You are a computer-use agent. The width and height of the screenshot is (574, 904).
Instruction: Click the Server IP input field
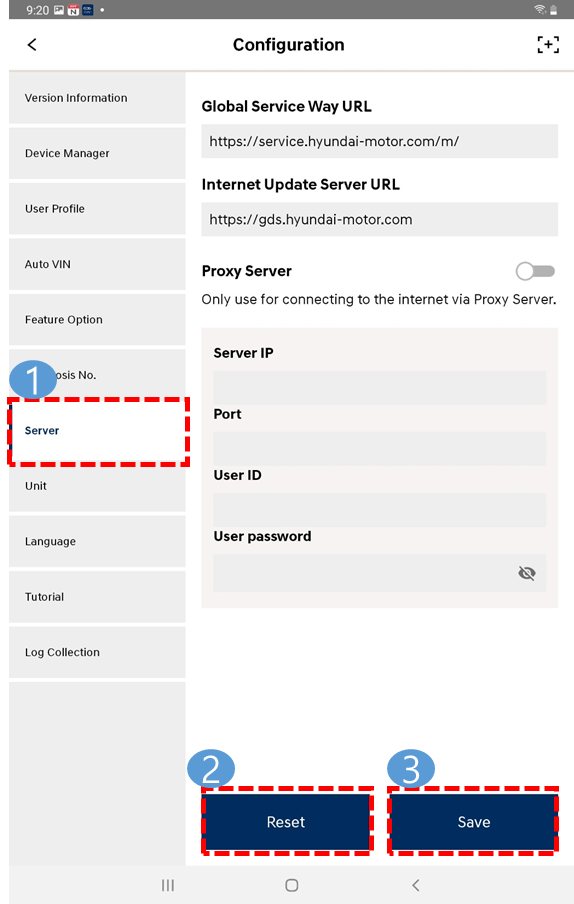coord(380,387)
